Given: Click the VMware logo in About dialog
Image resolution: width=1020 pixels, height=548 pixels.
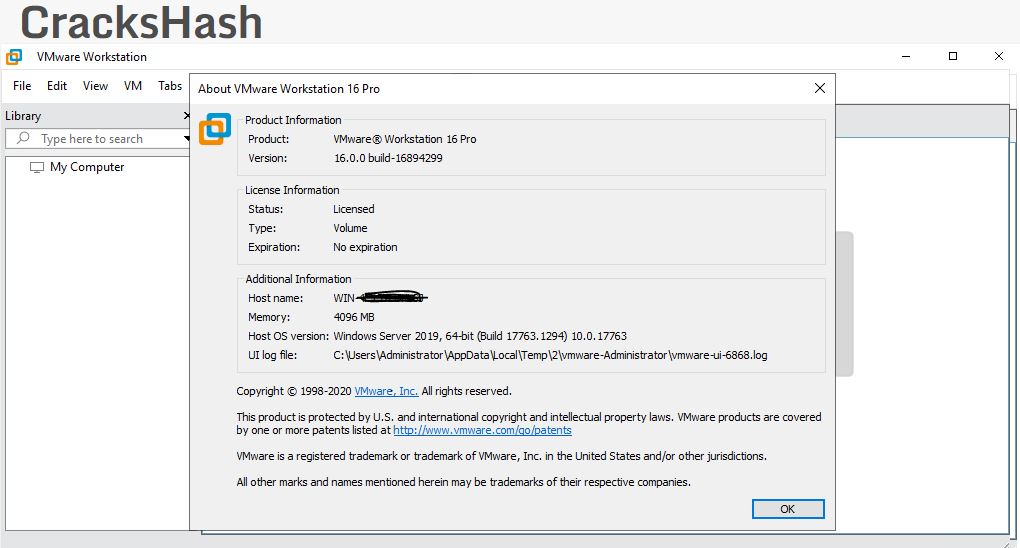Looking at the screenshot, I should point(214,130).
